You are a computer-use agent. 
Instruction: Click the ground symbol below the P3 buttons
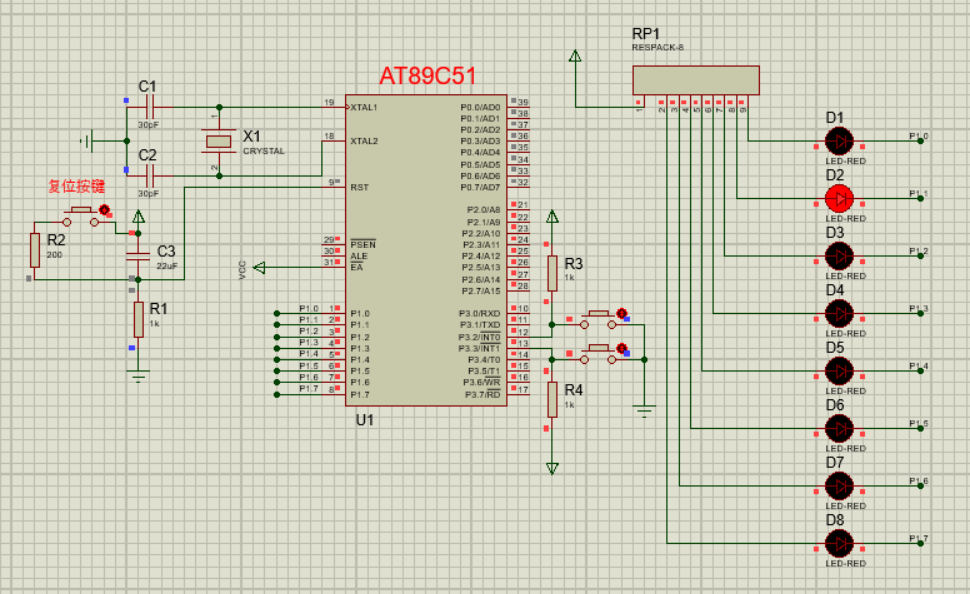click(645, 411)
